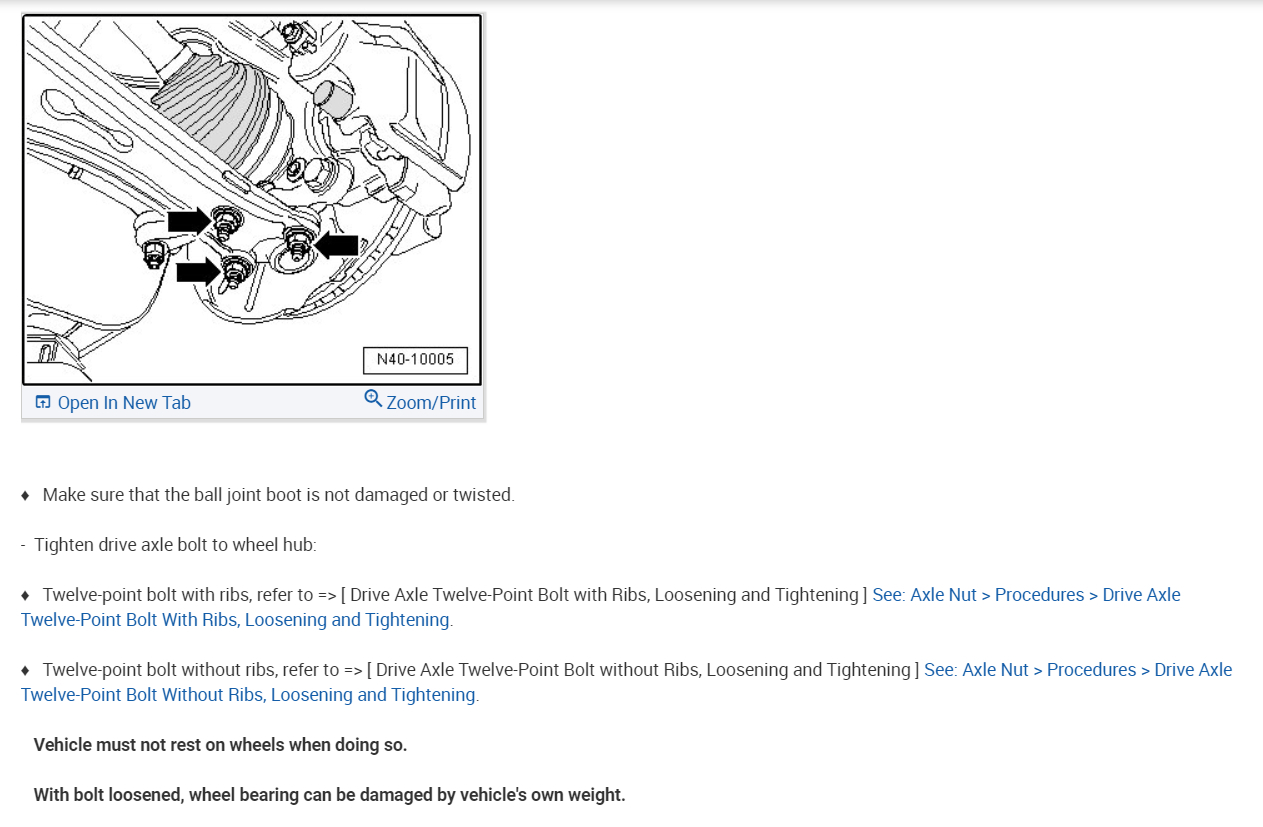Click the Open In New Tab icon
1263x827 pixels.
tap(43, 402)
